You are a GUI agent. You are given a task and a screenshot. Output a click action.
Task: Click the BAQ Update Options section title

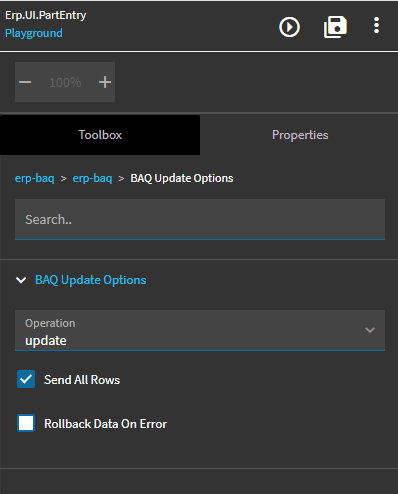coord(91,280)
